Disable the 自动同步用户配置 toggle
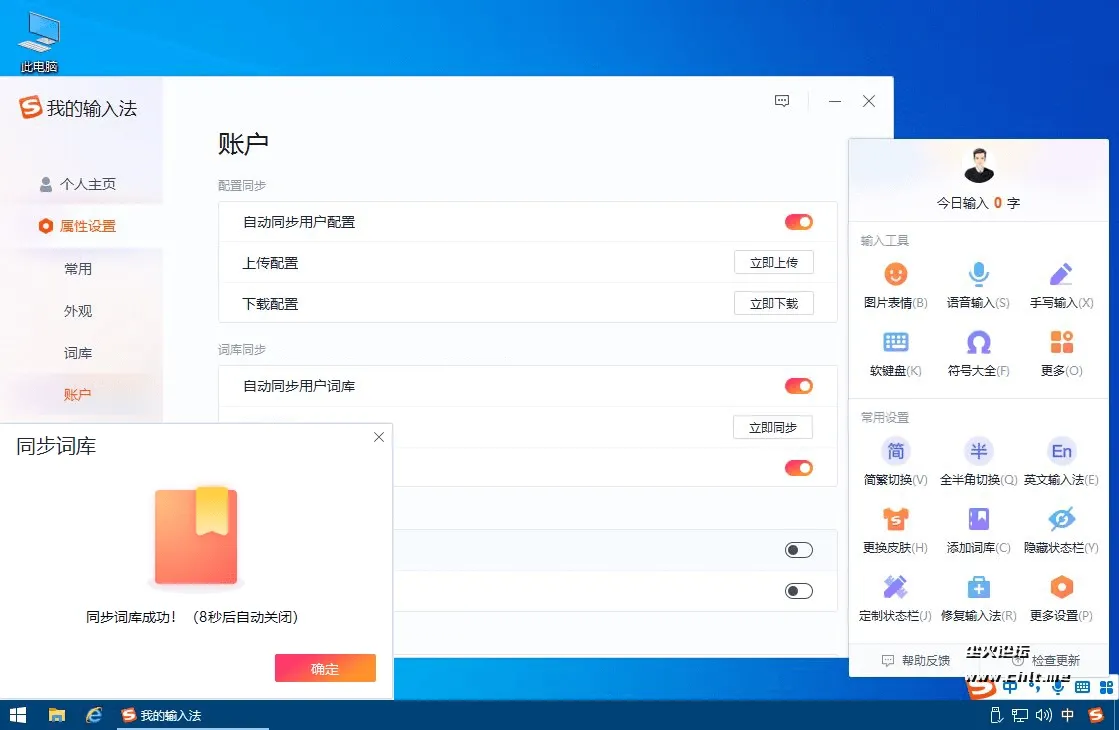Image resolution: width=1119 pixels, height=730 pixels. [798, 221]
